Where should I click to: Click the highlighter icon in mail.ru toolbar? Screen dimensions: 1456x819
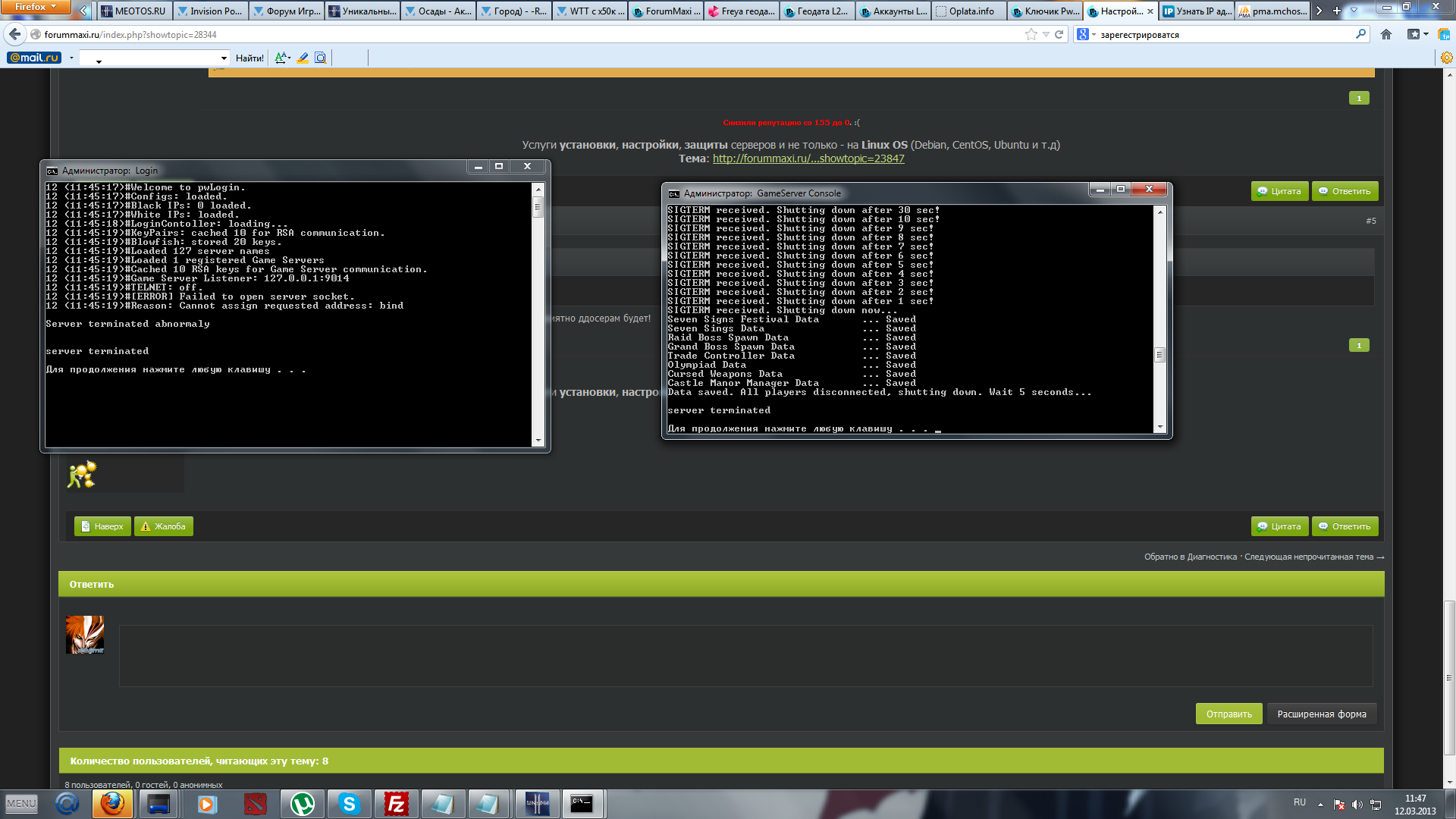pos(303,58)
